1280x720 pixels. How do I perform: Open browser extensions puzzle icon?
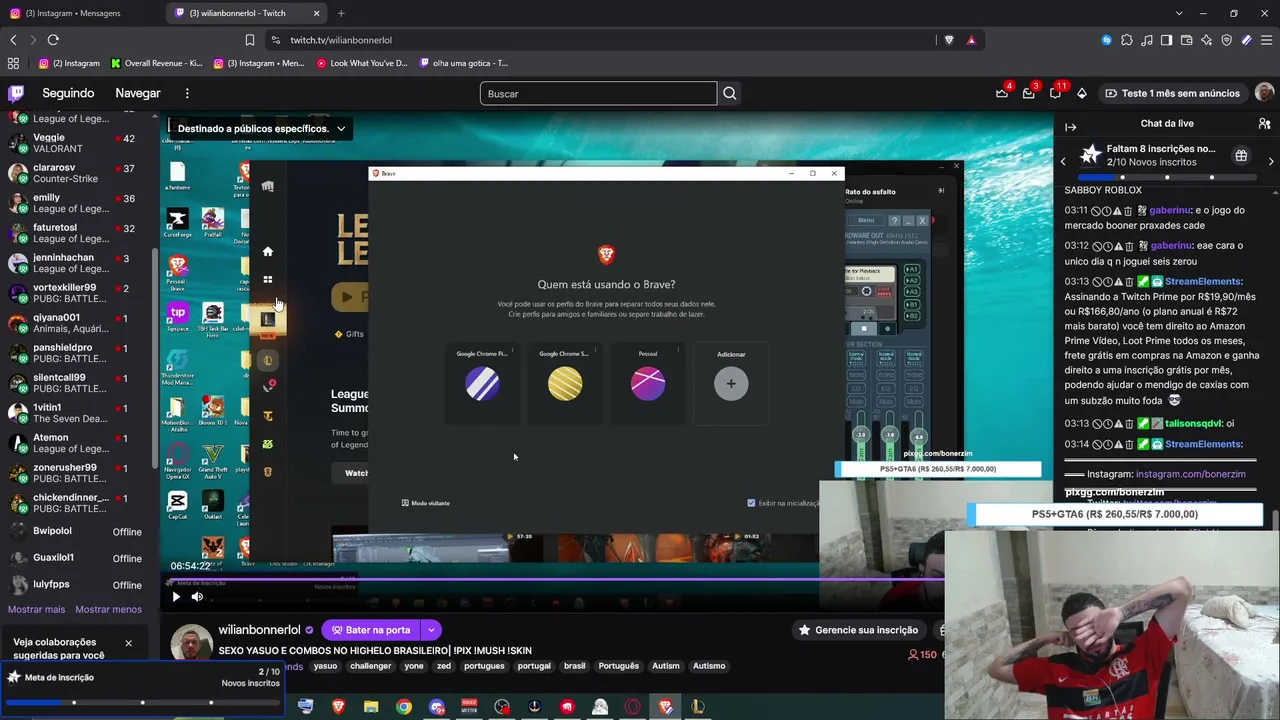pyautogui.click(x=1127, y=40)
